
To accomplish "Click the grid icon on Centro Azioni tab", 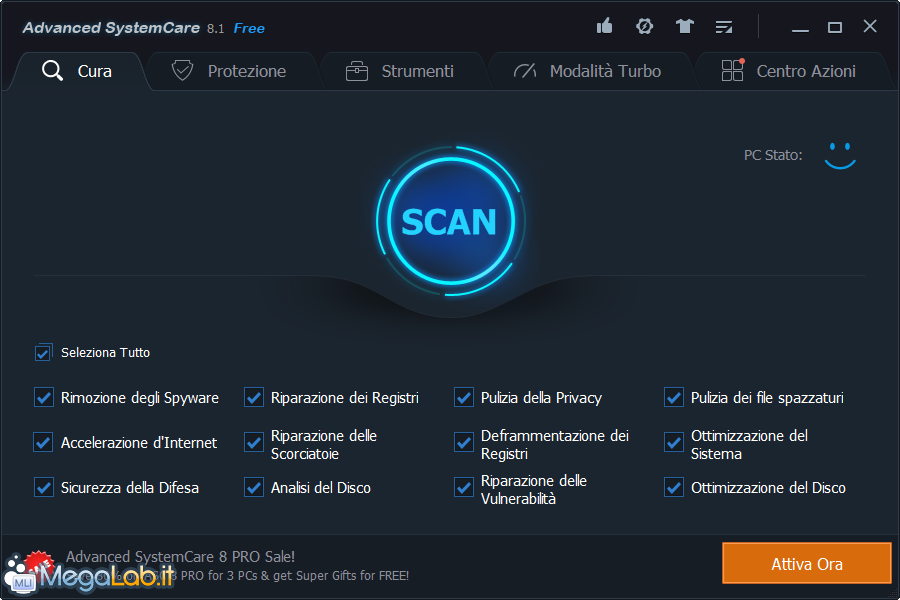I will (x=732, y=70).
